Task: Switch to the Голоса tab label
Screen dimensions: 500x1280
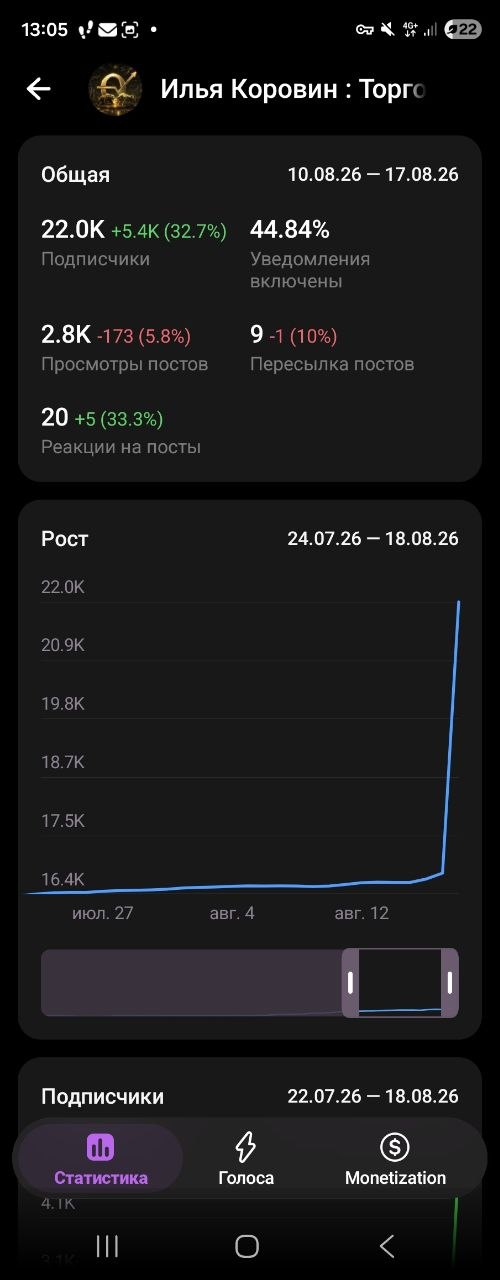Action: pyautogui.click(x=246, y=1178)
